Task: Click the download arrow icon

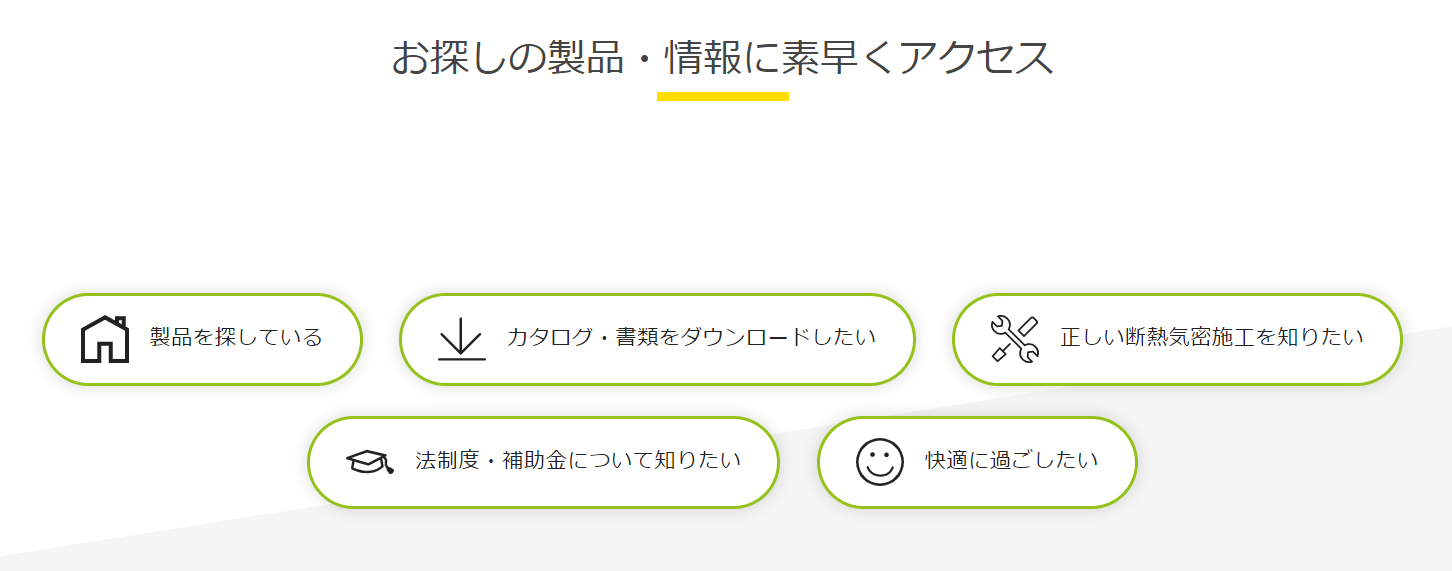Action: click(x=461, y=339)
